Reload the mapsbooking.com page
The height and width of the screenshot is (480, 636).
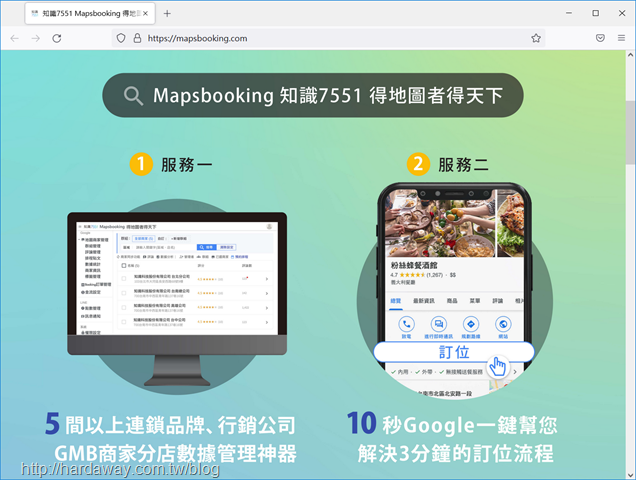[57, 38]
